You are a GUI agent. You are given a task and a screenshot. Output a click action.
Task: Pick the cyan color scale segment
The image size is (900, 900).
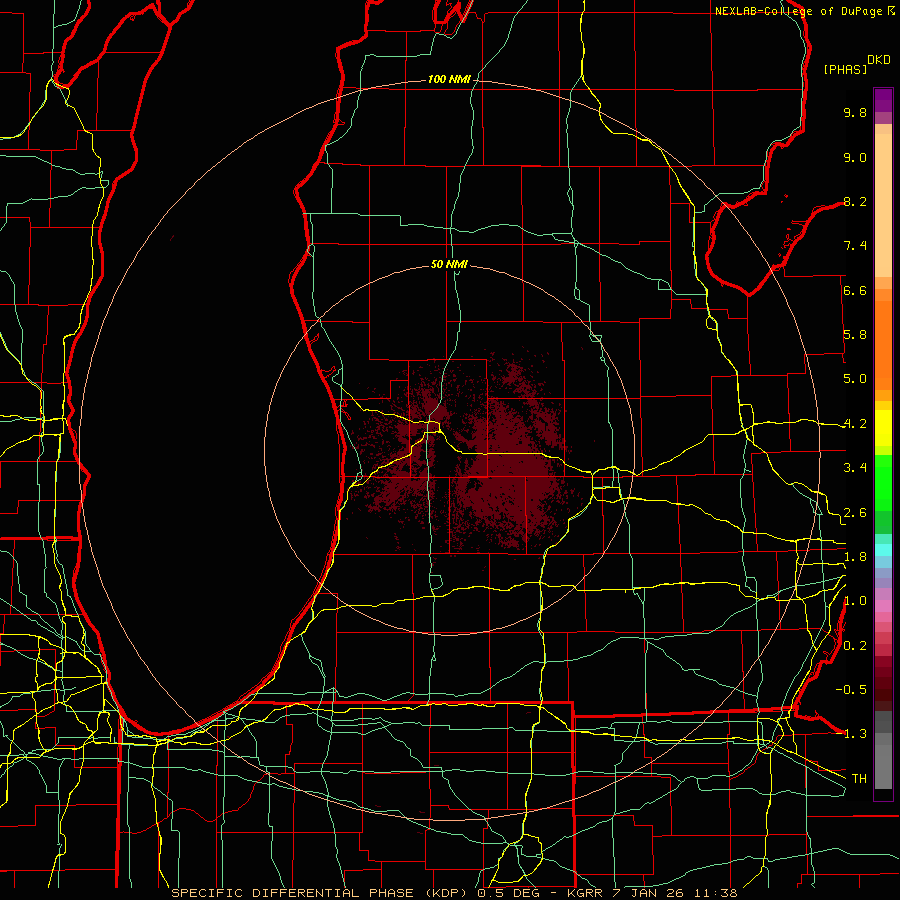tap(883, 550)
